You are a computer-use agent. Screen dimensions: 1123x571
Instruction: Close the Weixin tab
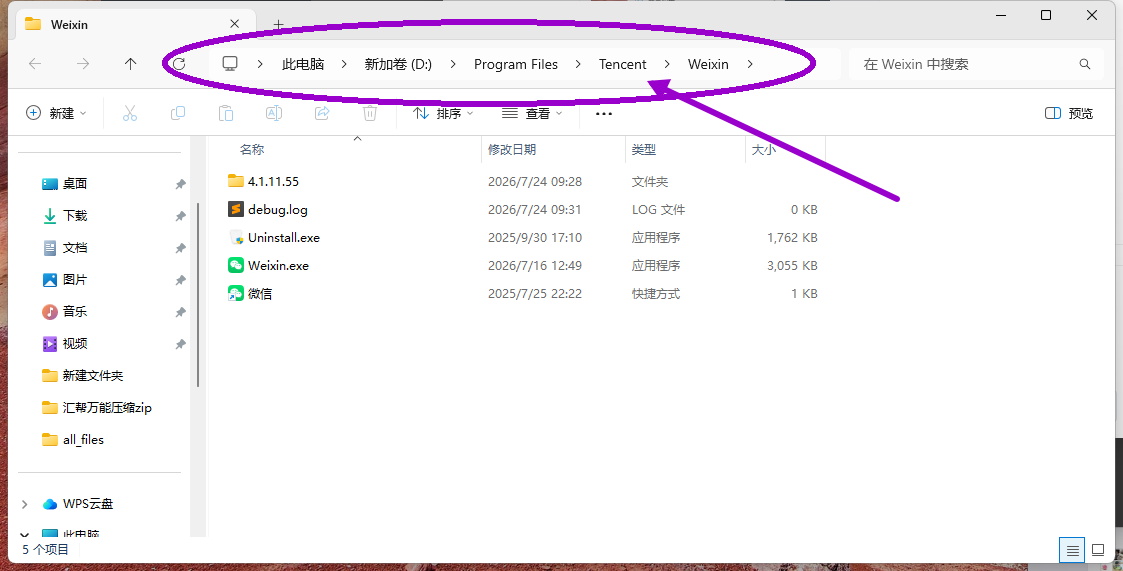click(234, 24)
